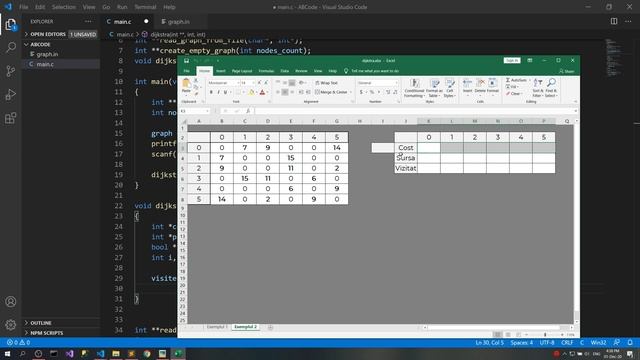
Task: Open the Accounts menu in VS Code
Action: 11,302
